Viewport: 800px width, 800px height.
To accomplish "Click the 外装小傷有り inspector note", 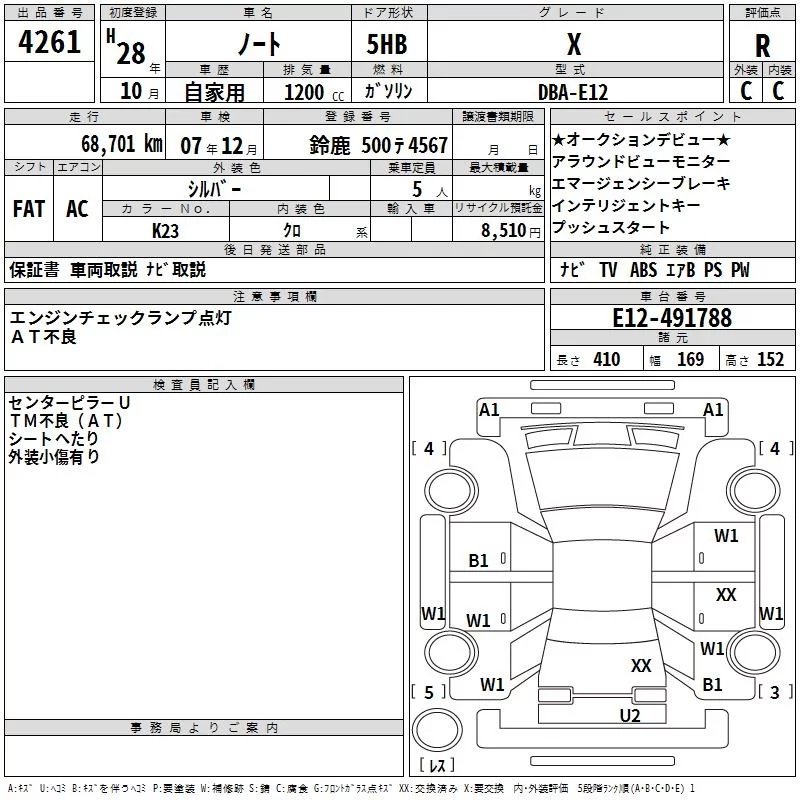I will point(54,457).
